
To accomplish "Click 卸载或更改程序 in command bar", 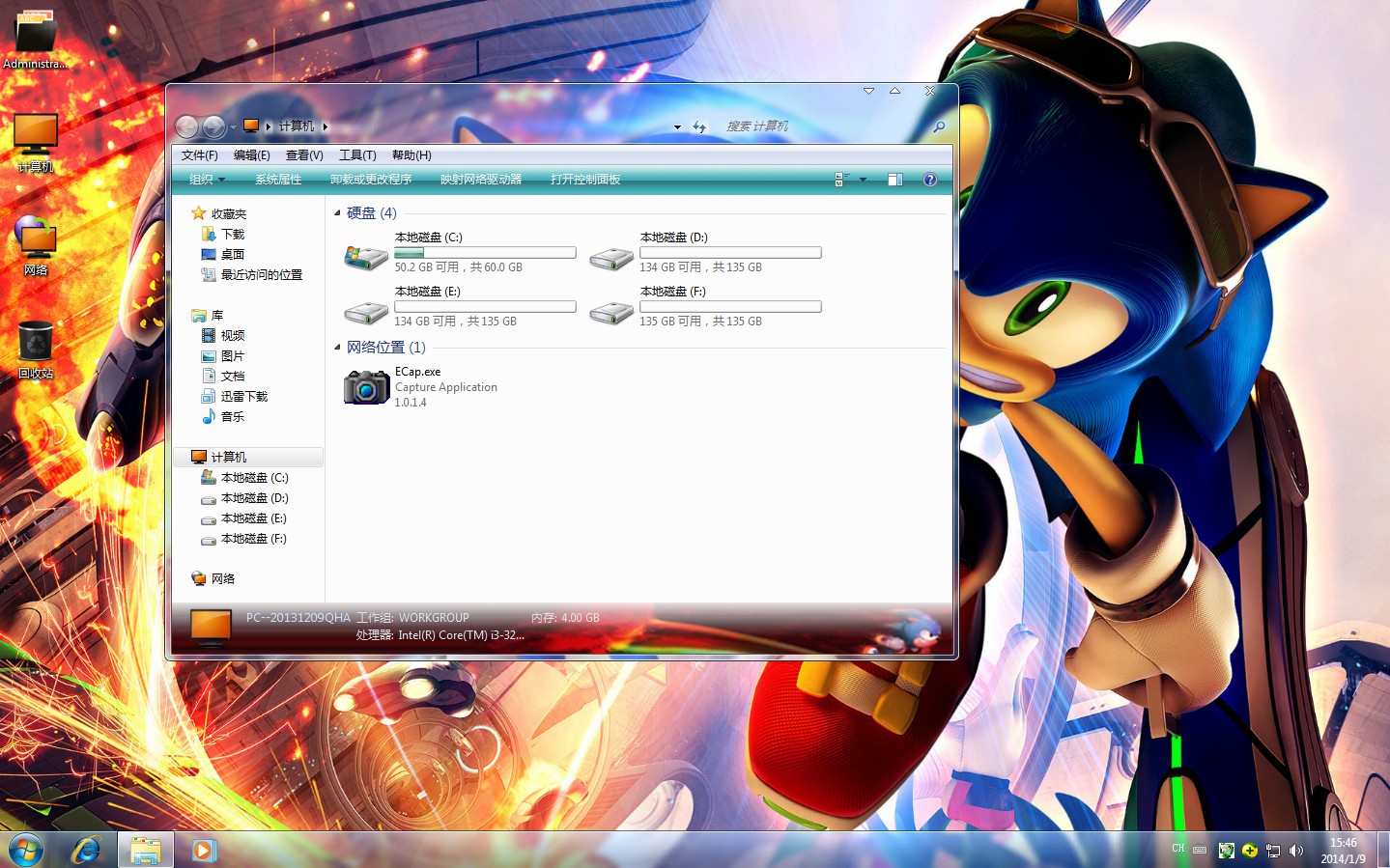I will pos(371,180).
